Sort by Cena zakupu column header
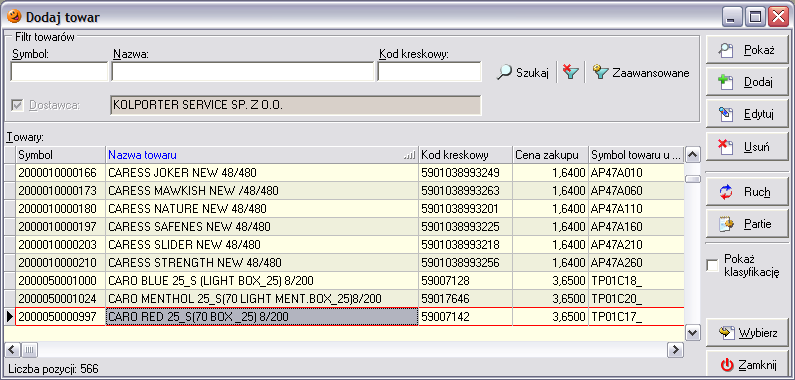The height and width of the screenshot is (380, 795). (551, 155)
